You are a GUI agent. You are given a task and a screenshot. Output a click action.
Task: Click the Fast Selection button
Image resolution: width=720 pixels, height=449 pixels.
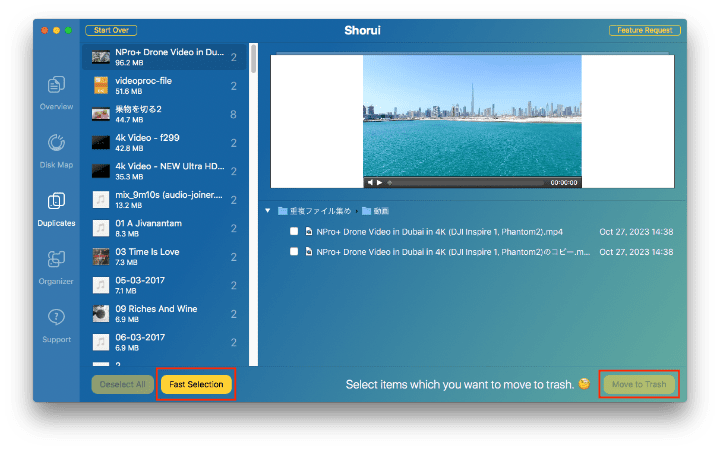(x=196, y=384)
